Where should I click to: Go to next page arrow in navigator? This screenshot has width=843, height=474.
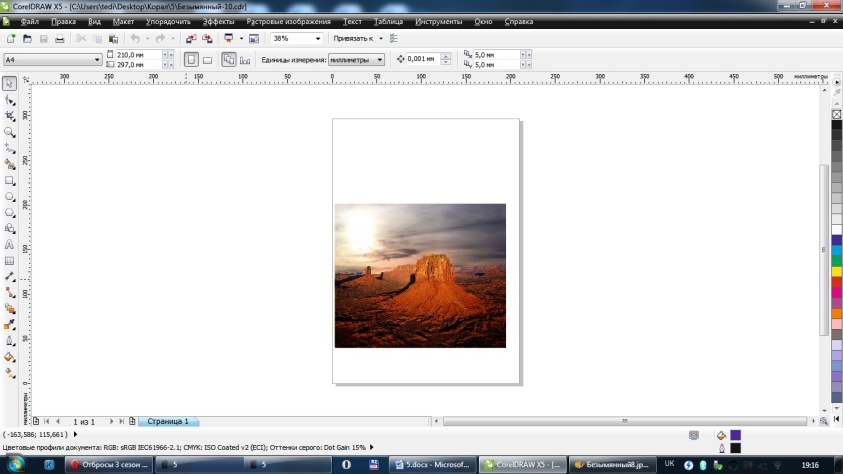click(x=111, y=421)
